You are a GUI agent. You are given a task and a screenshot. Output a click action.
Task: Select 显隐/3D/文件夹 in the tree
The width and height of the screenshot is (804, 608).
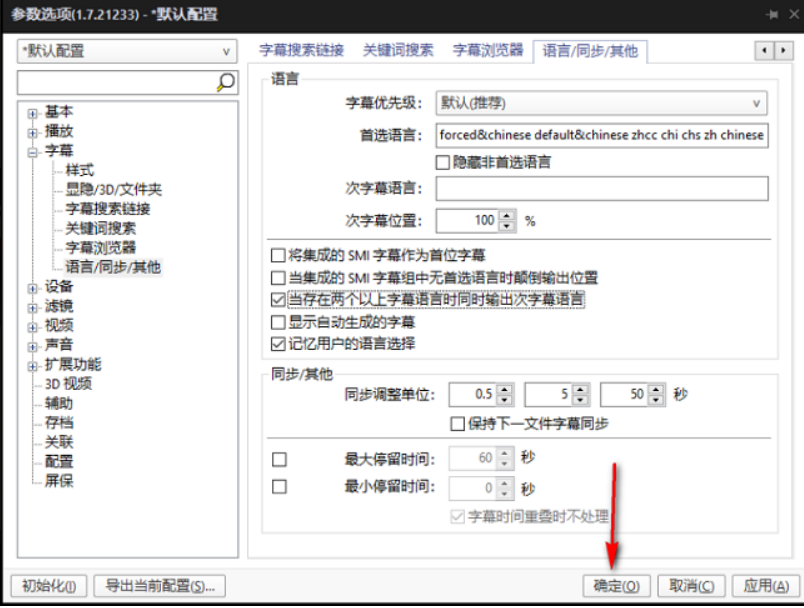(114, 190)
